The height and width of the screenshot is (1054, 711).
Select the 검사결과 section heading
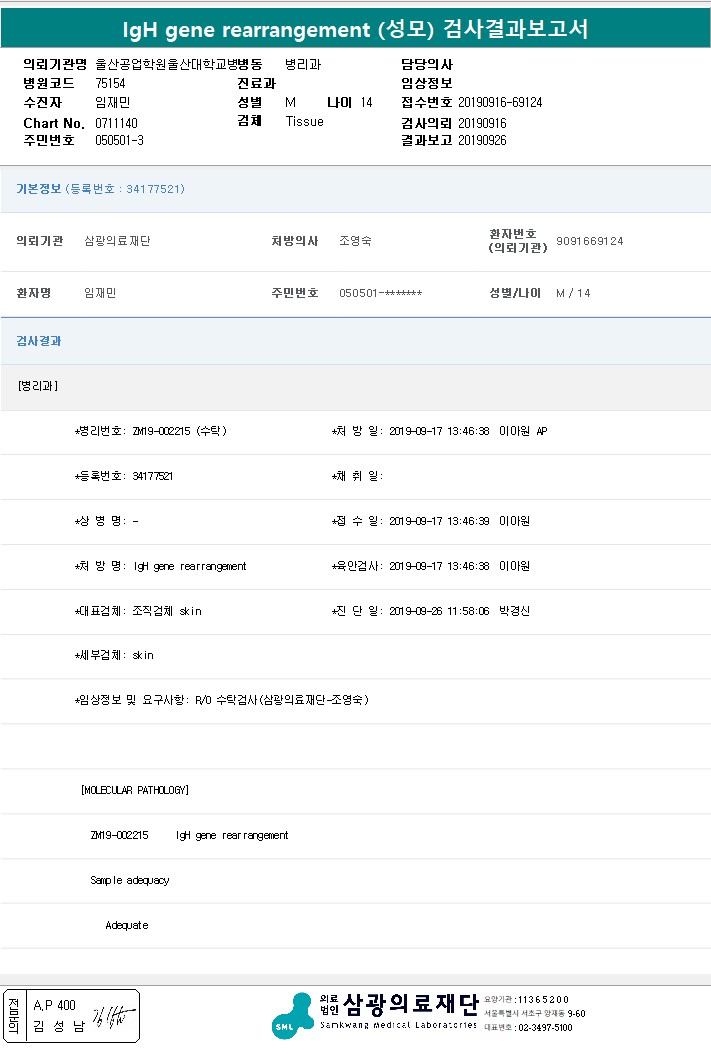[x=38, y=341]
